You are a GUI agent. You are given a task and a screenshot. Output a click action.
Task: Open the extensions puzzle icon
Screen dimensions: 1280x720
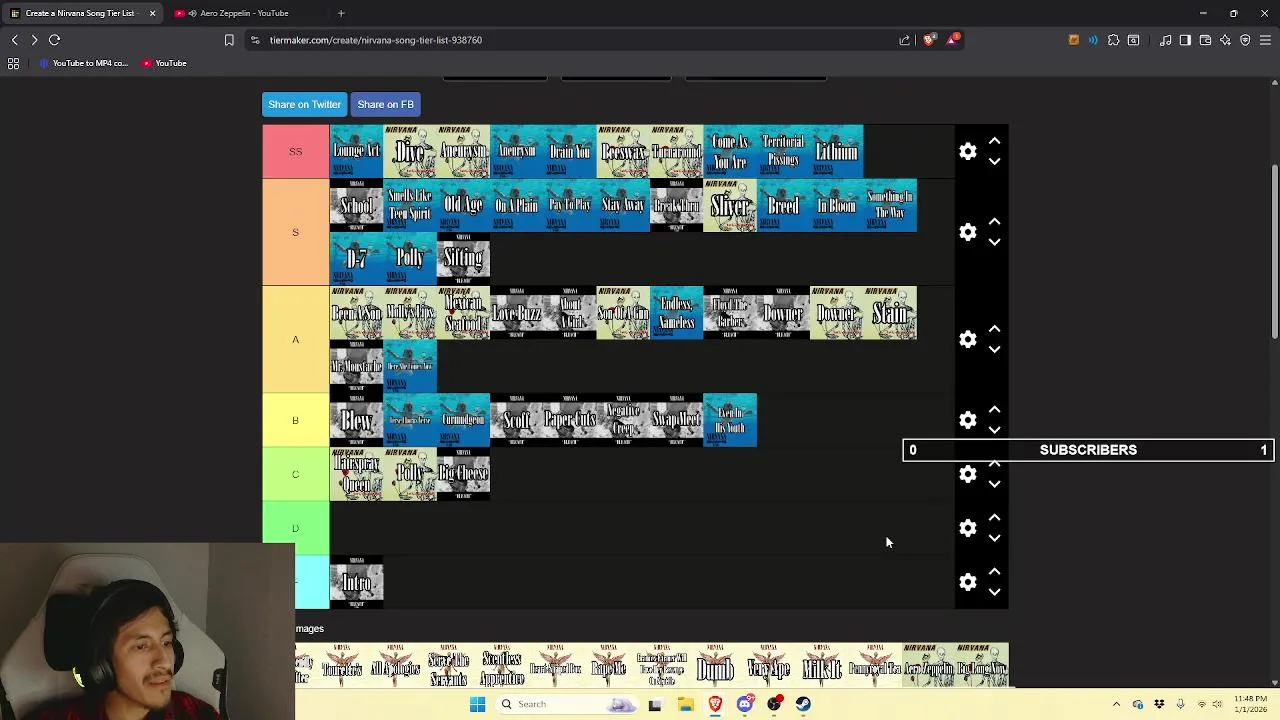click(1113, 40)
